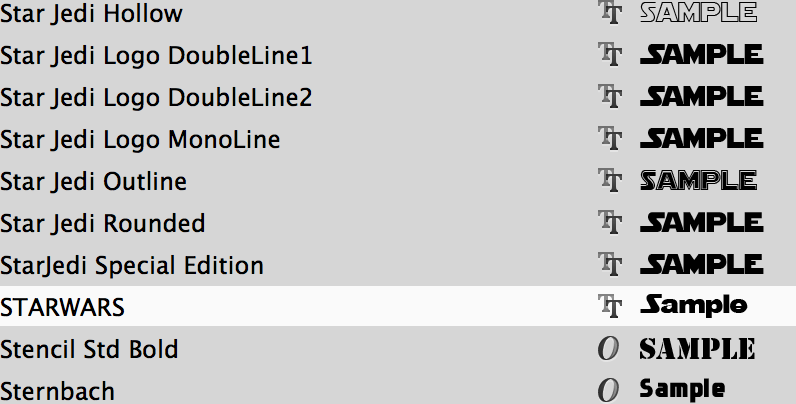The width and height of the screenshot is (796, 404).
Task: Click the OpenType icon next to Sternbach
Action: click(x=608, y=390)
